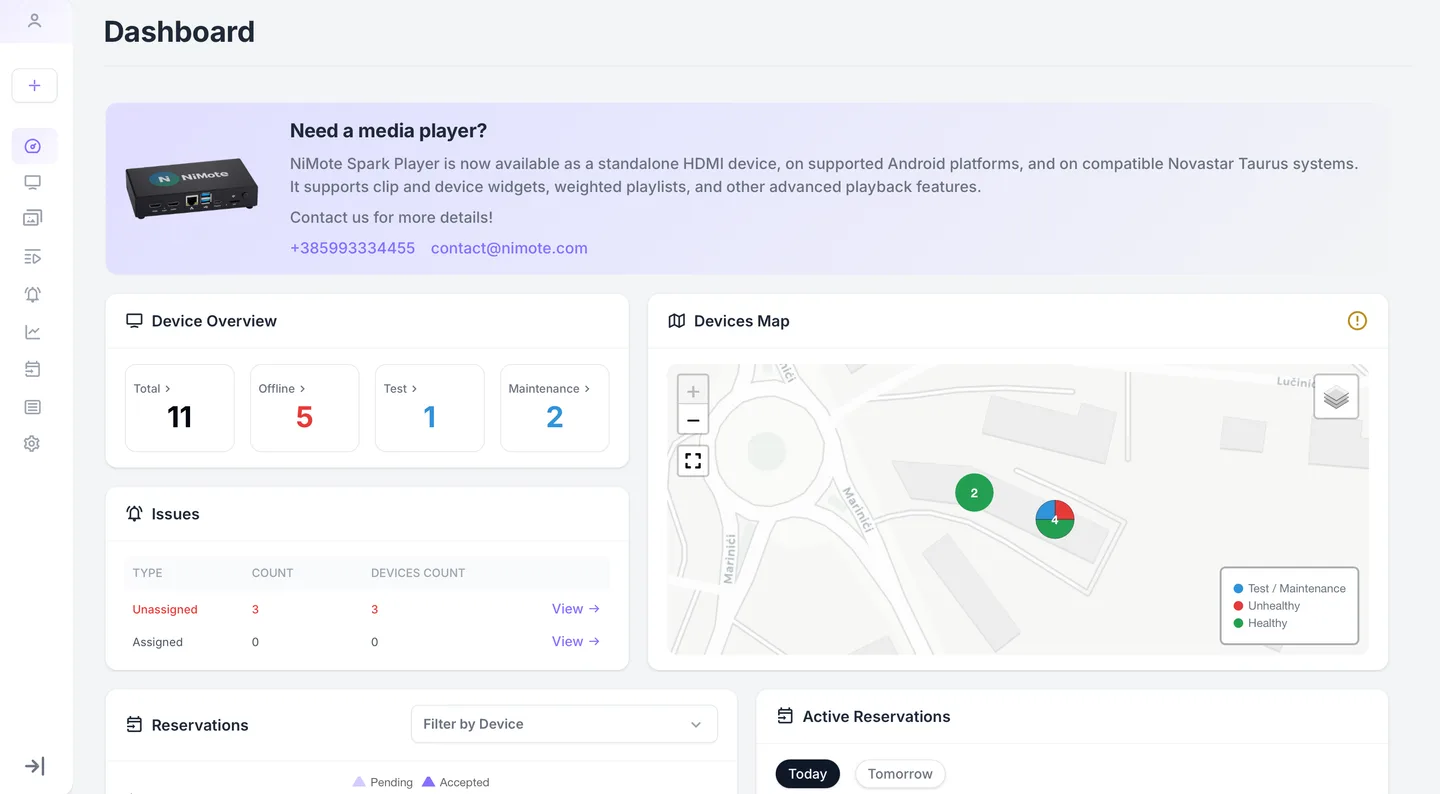The image size is (1440, 794).
Task: Open the Total devices card
Action: pyautogui.click(x=180, y=408)
